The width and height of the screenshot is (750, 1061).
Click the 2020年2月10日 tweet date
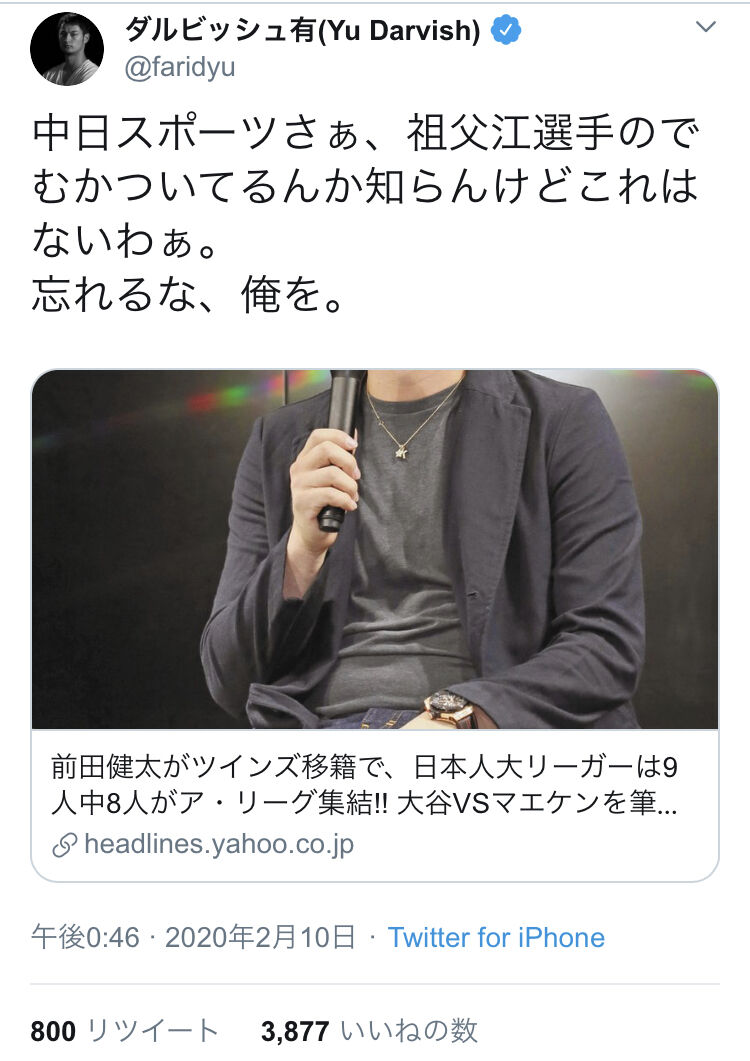coord(260,938)
